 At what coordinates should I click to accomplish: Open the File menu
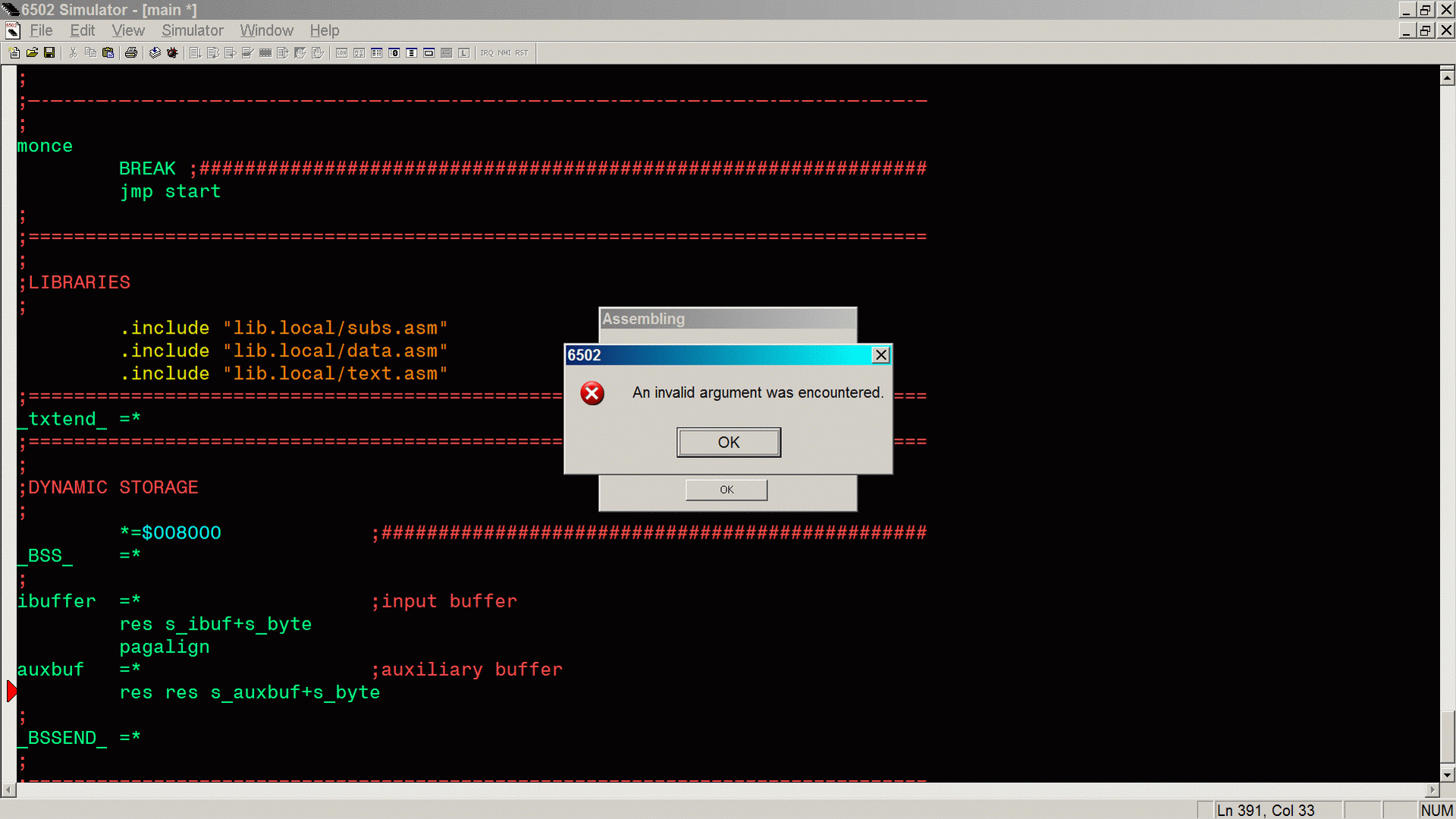tap(41, 30)
